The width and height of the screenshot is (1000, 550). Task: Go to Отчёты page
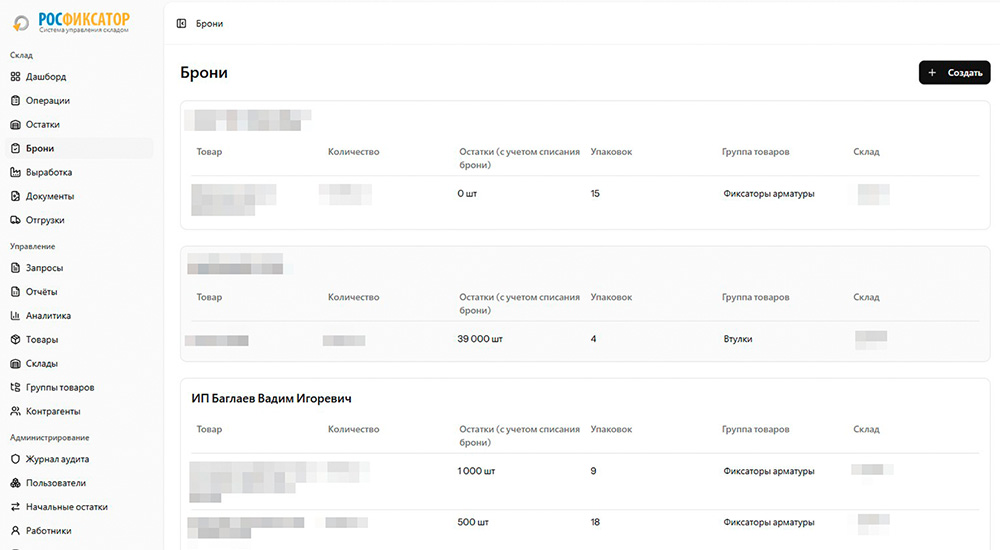[x=79, y=292]
